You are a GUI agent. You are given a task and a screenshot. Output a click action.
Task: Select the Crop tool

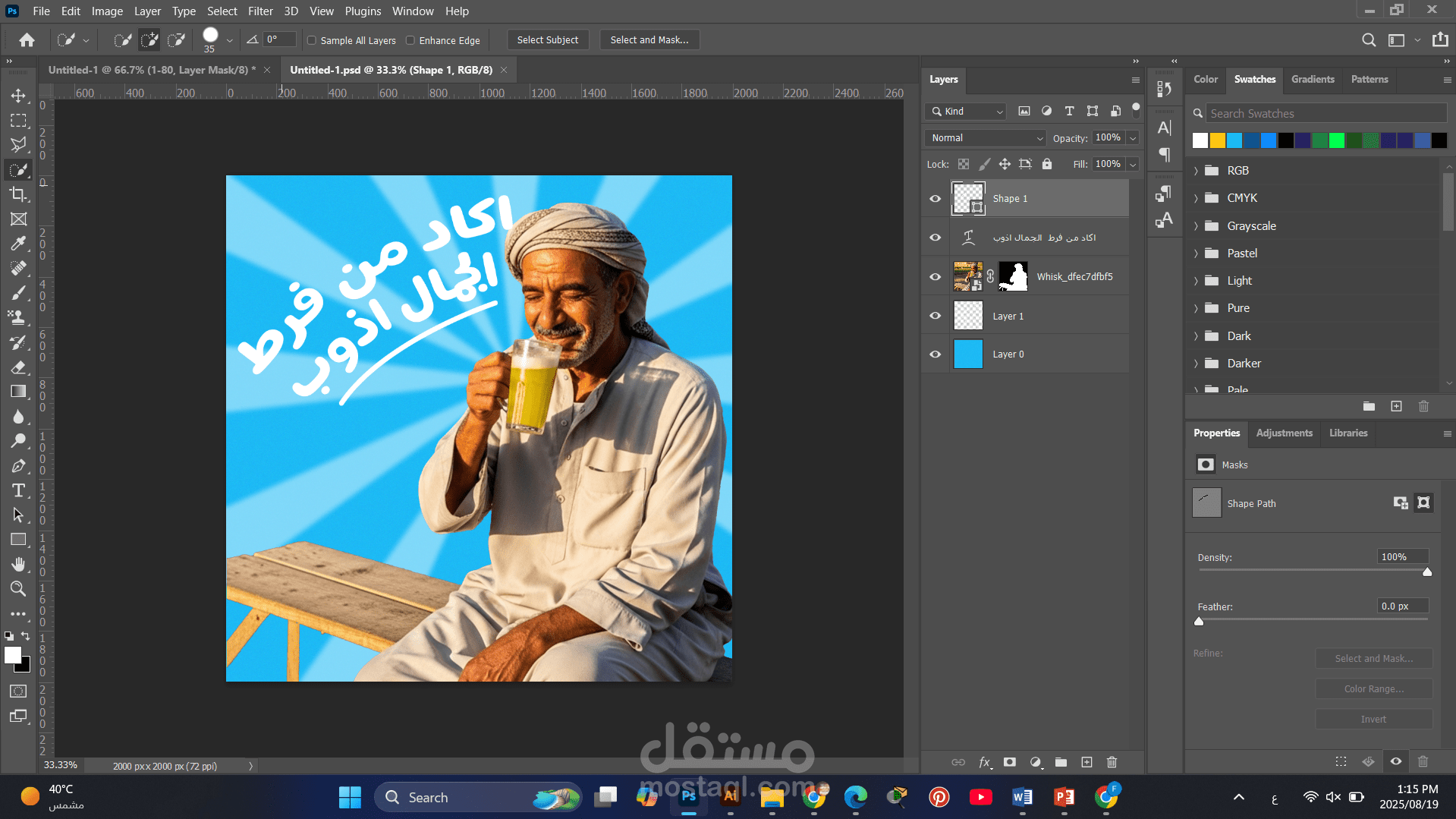pyautogui.click(x=18, y=194)
